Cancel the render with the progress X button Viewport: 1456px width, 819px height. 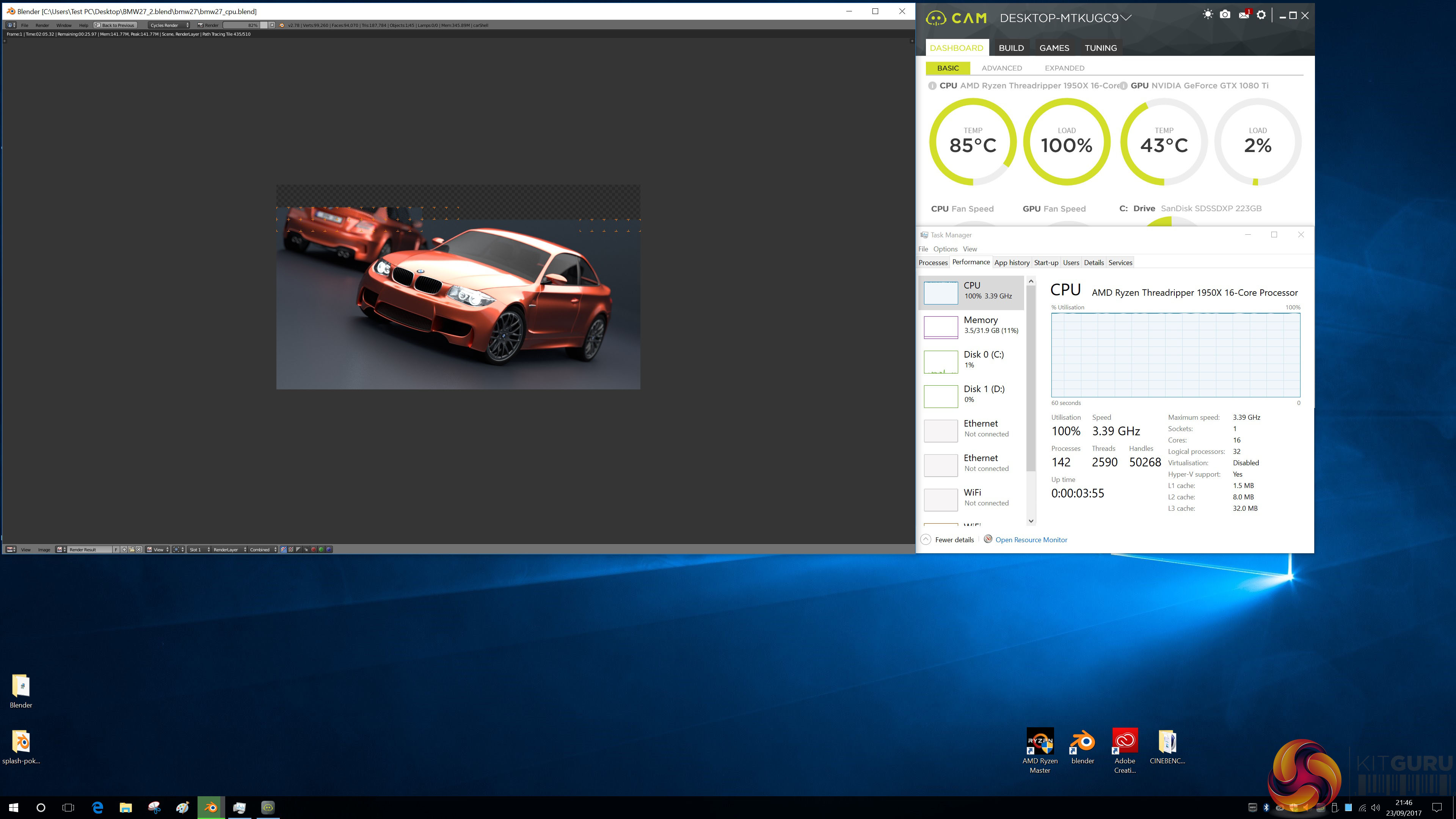(272, 25)
